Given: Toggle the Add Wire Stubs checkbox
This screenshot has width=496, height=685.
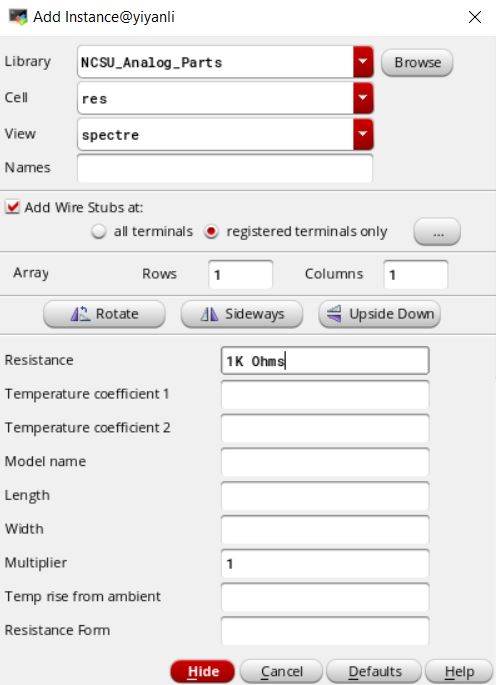Looking at the screenshot, I should (x=13, y=207).
